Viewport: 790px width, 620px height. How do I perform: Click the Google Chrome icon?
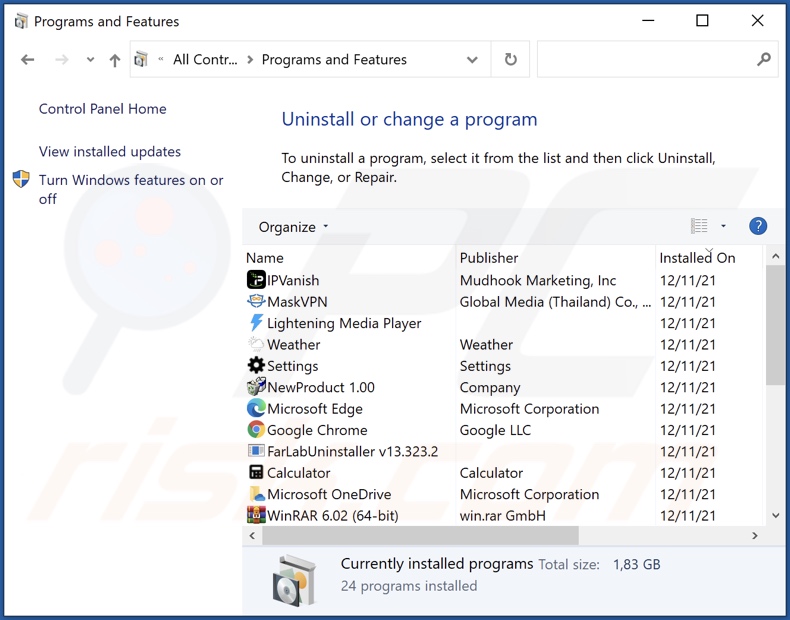(256, 430)
